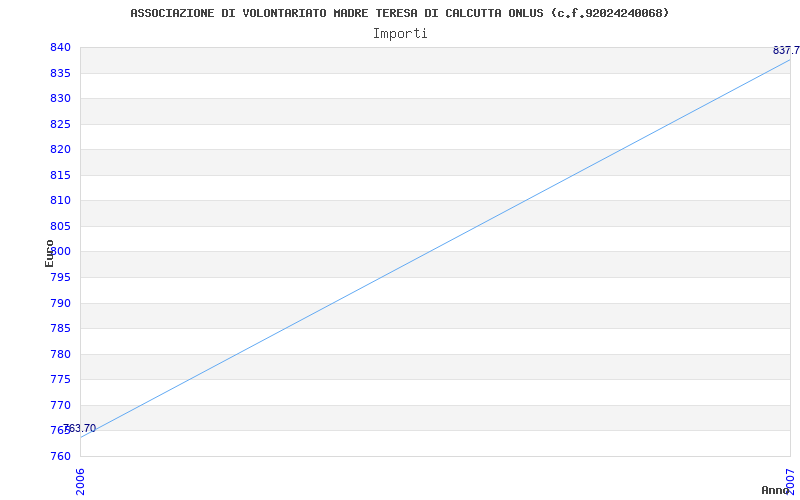Click the 2006 x-axis year label

[81, 482]
